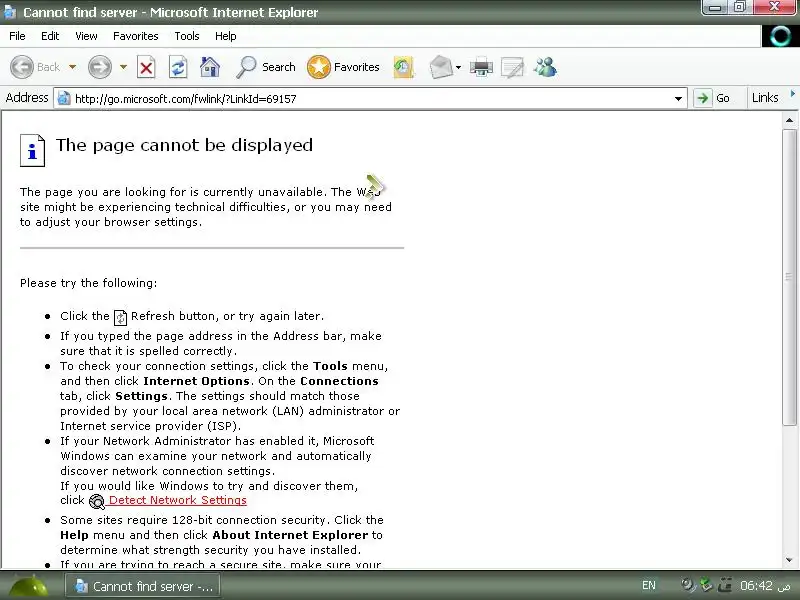Click the heading The page cannot be displayed
This screenshot has height=600, width=800.
184,145
